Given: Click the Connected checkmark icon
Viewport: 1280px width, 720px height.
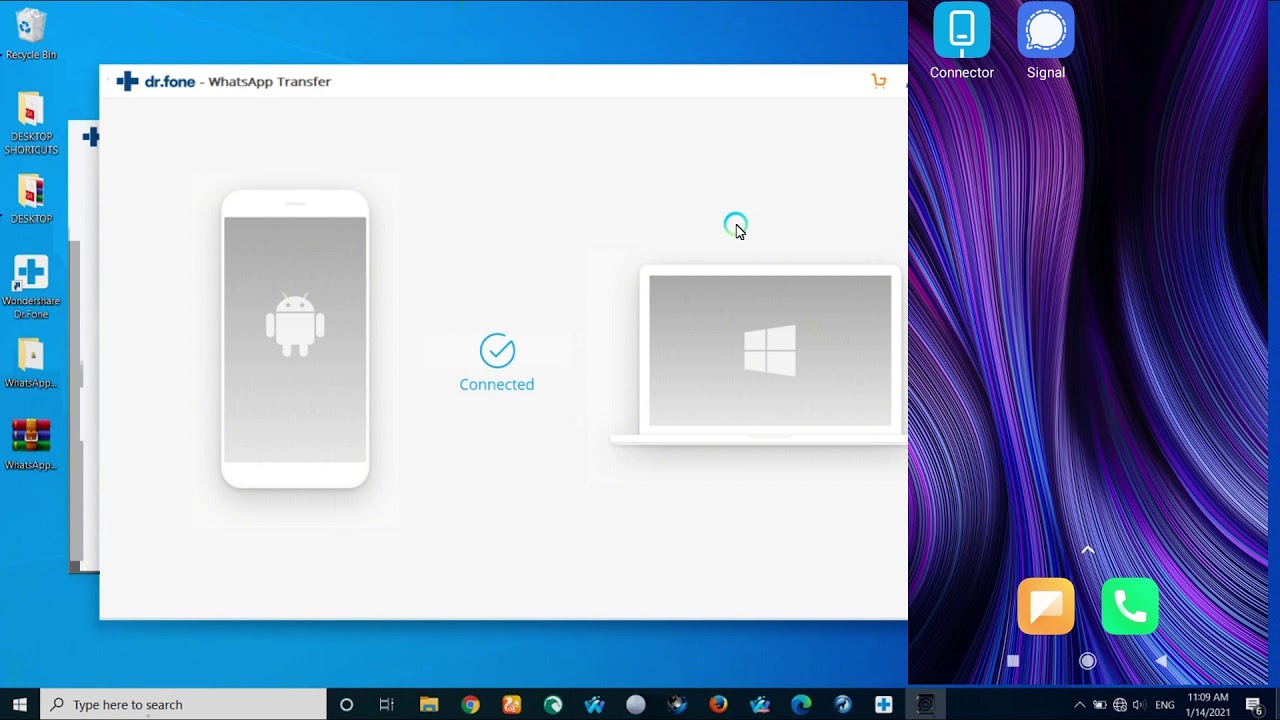Looking at the screenshot, I should click(x=497, y=351).
